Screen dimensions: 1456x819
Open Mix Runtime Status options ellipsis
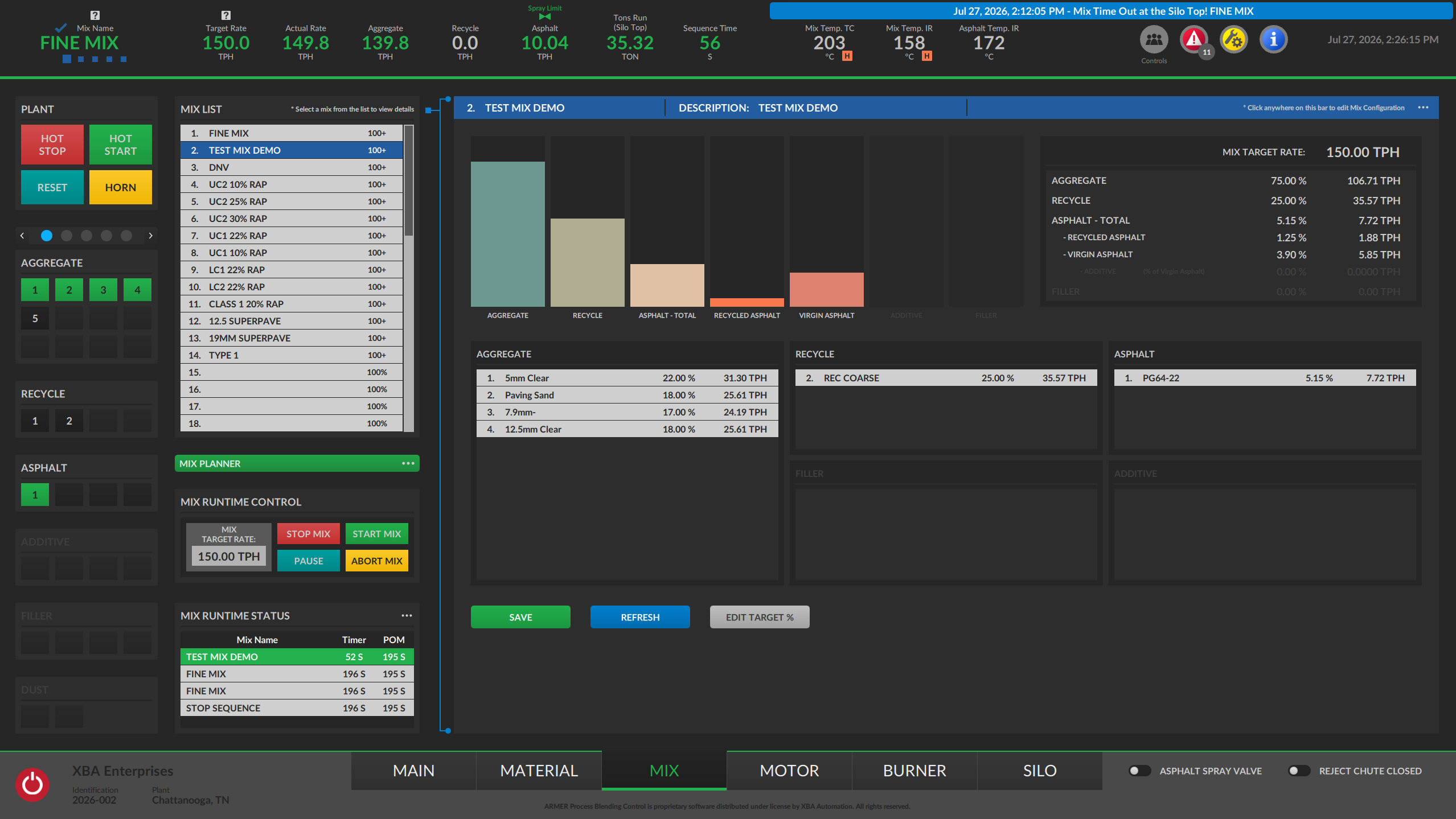[x=407, y=615]
